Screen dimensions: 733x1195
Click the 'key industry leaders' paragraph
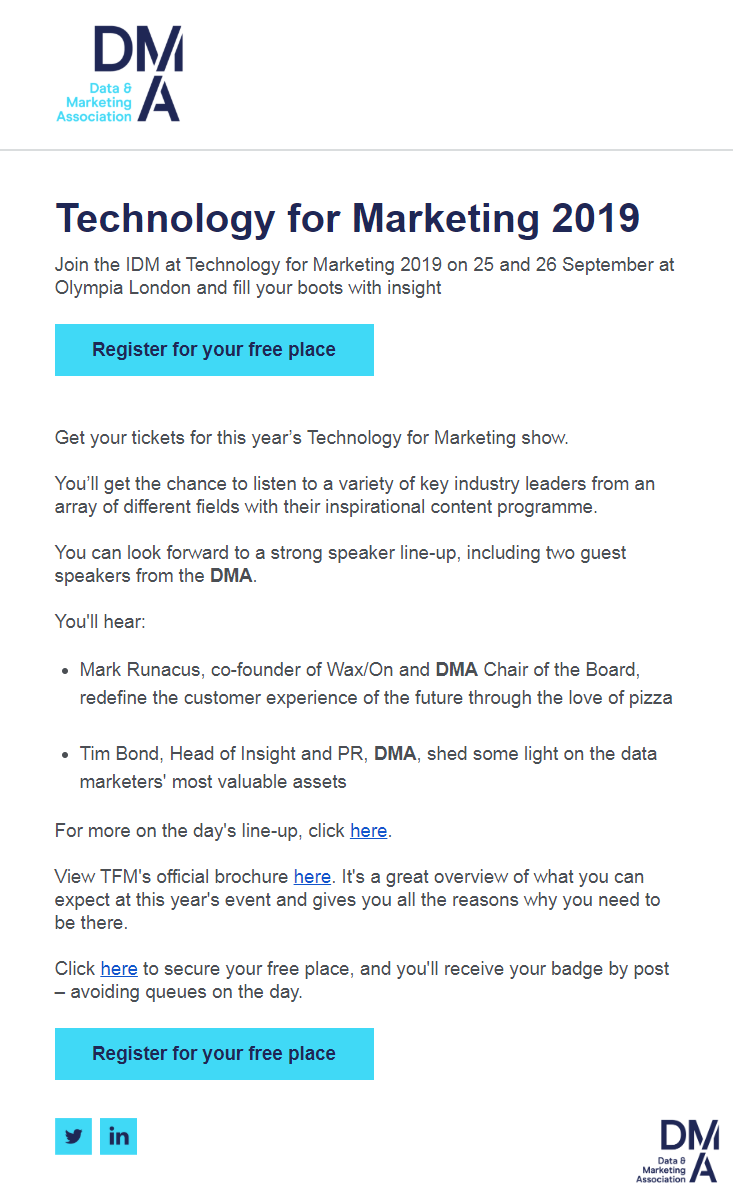[x=354, y=495]
